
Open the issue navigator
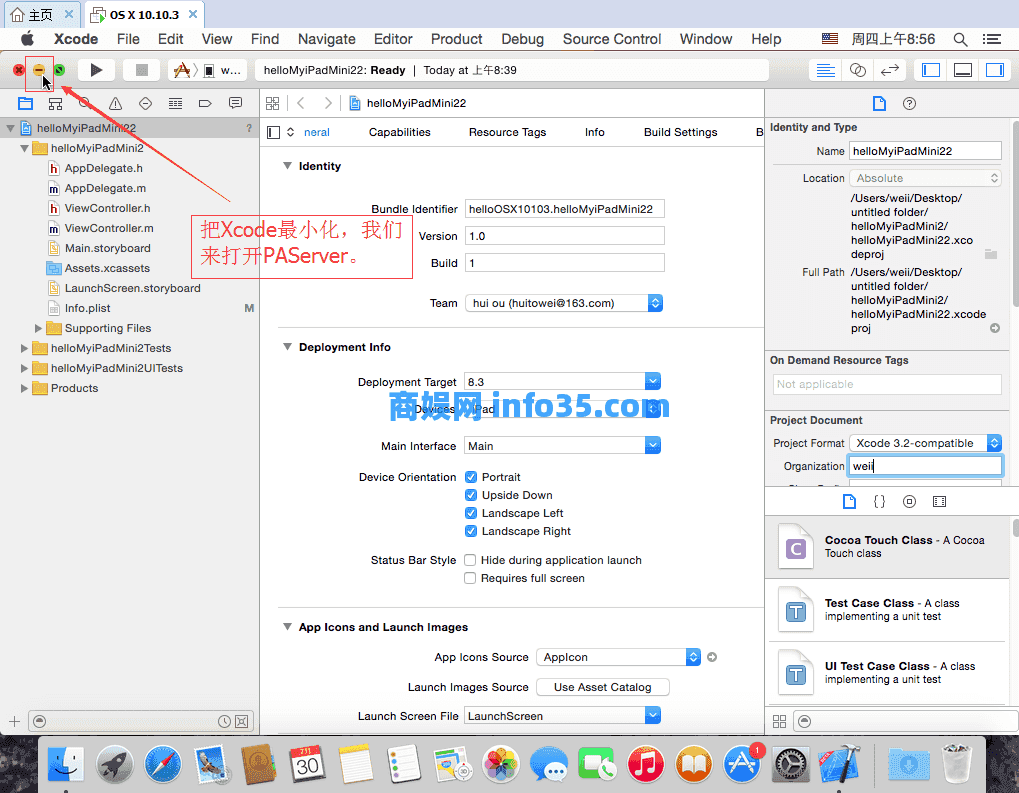pos(115,103)
